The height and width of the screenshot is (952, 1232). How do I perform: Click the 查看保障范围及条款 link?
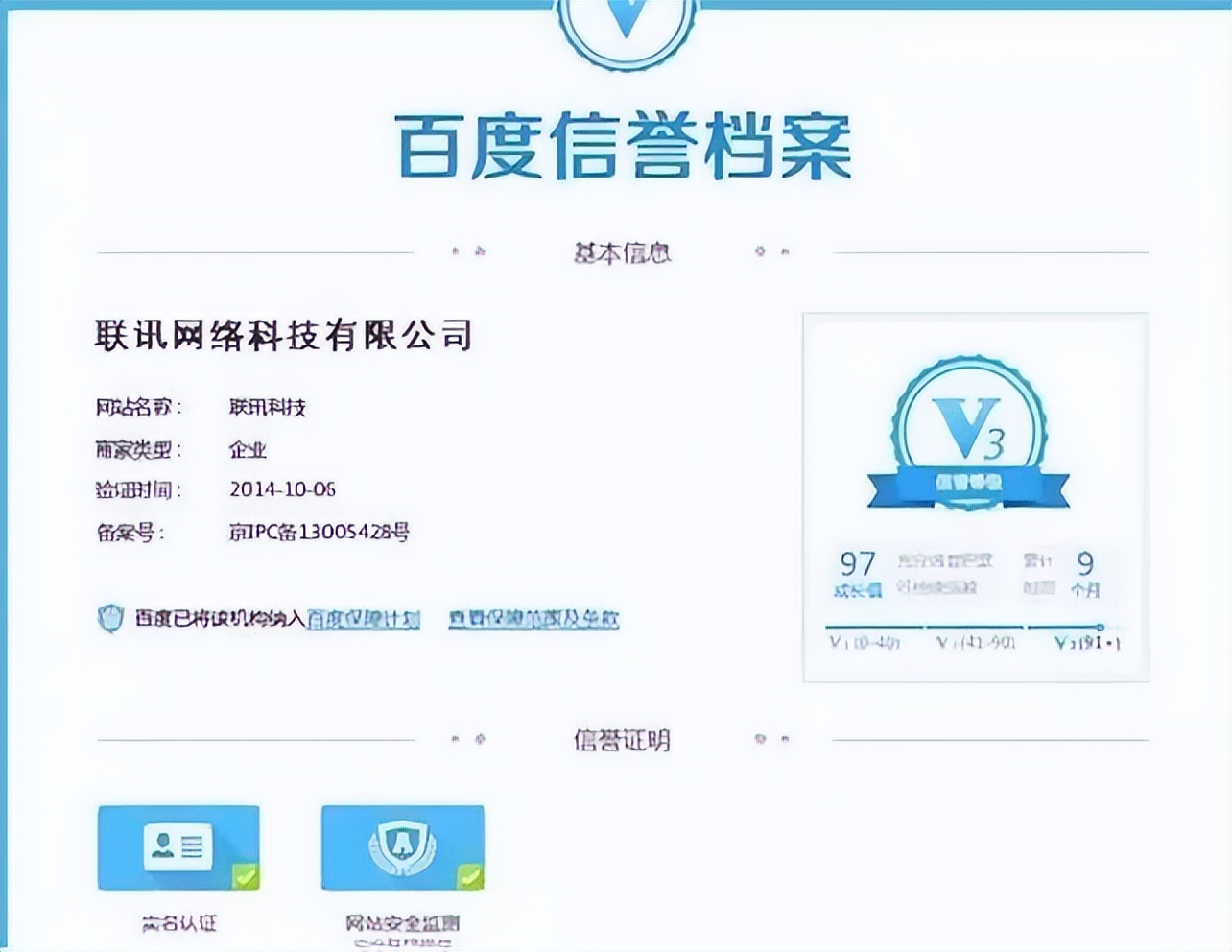[x=533, y=619]
